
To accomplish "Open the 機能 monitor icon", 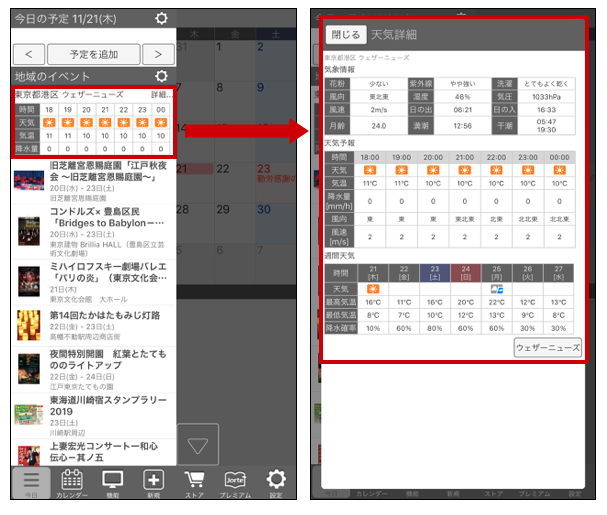I will [x=113, y=483].
